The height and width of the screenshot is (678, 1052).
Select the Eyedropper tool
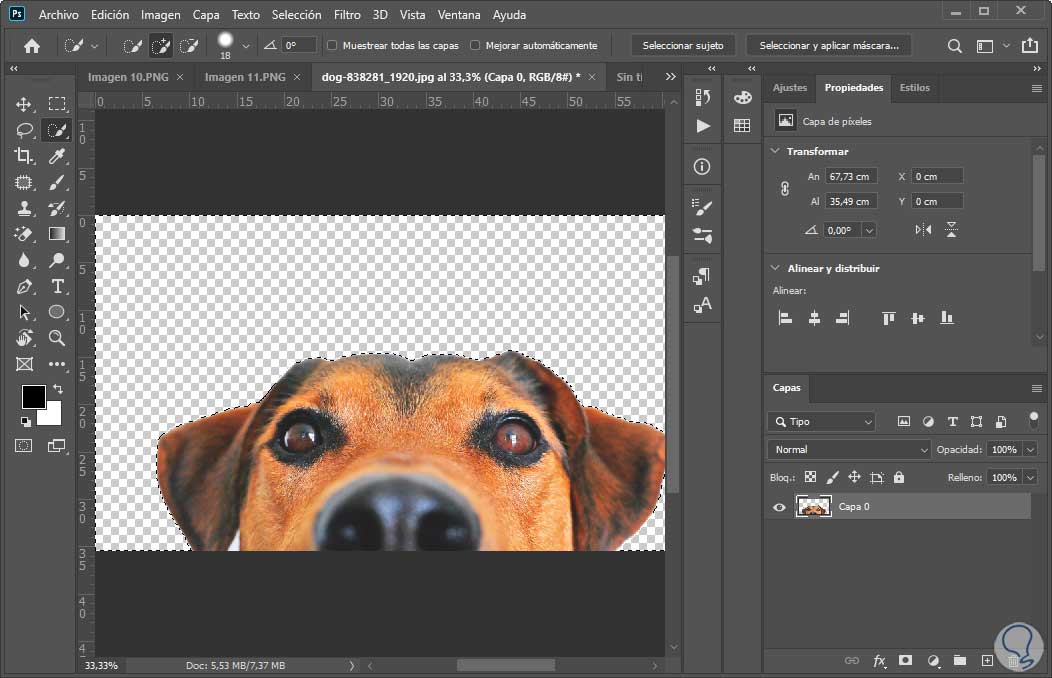click(x=57, y=156)
